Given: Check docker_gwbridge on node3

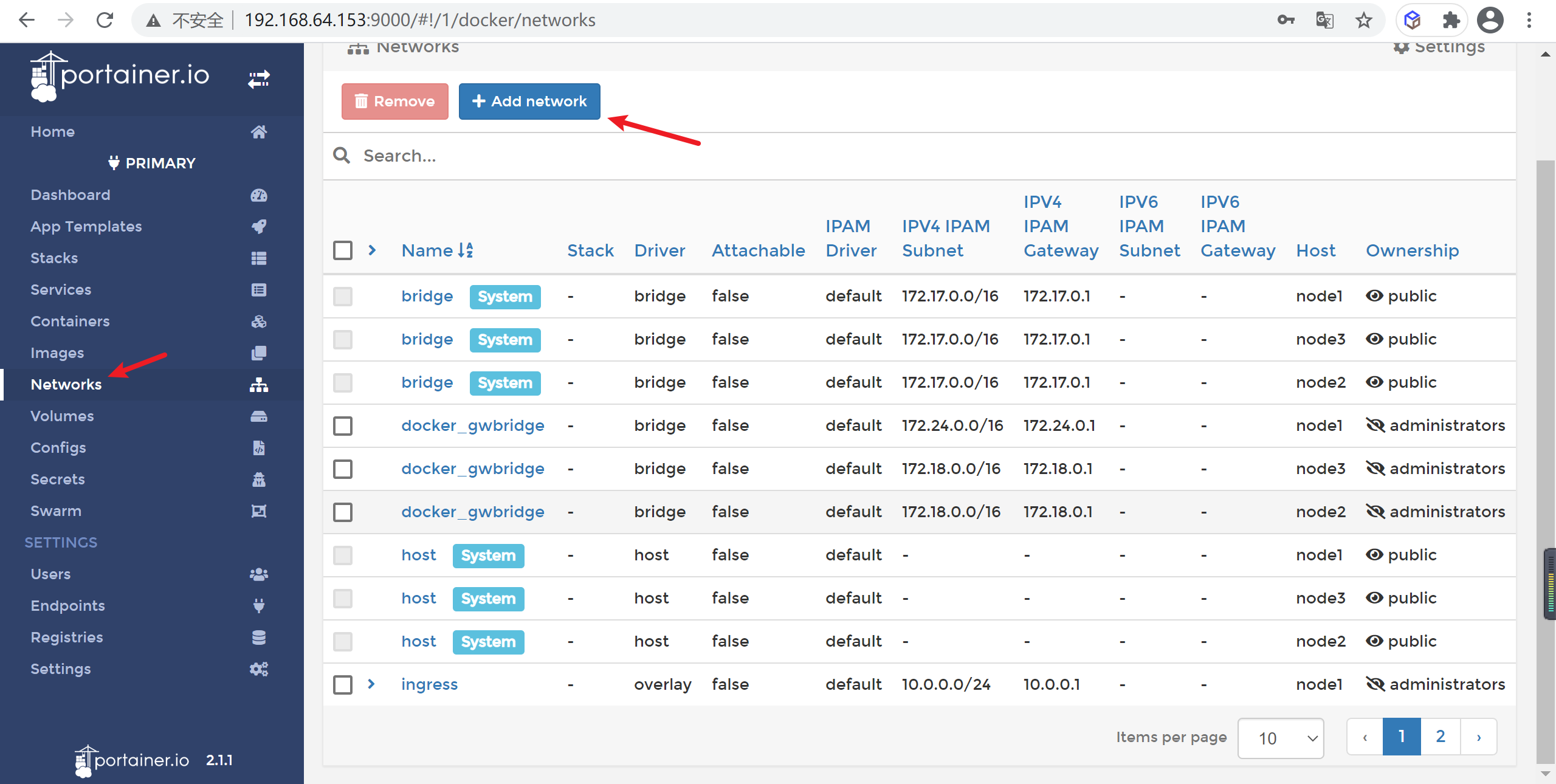Looking at the screenshot, I should point(344,469).
